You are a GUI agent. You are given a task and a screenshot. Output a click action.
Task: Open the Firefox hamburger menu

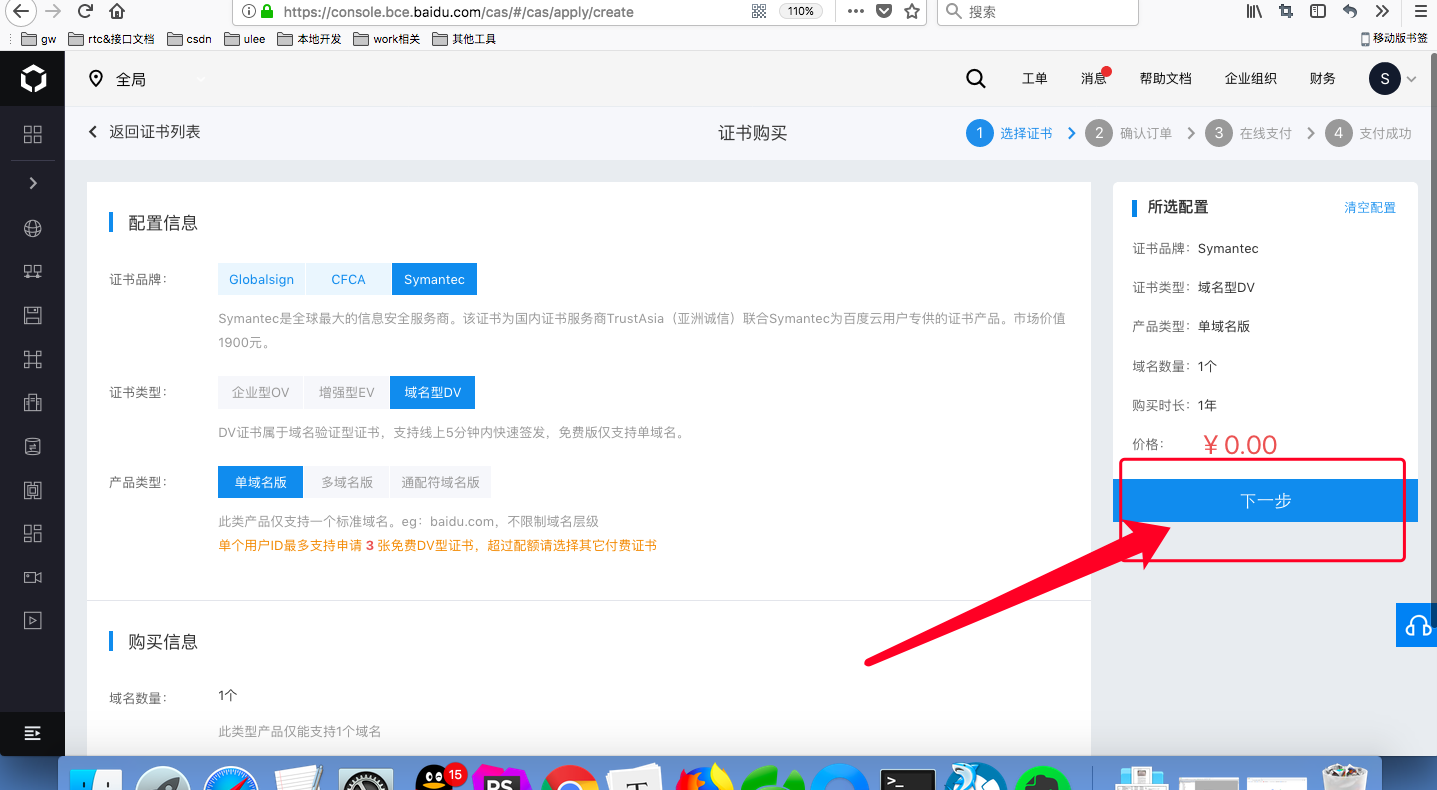1420,12
